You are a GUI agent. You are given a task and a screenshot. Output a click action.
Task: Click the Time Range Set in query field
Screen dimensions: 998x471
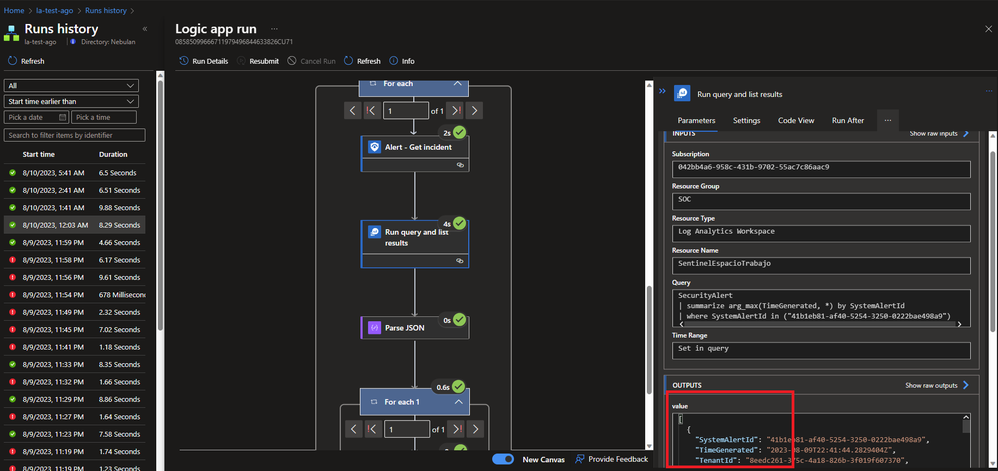[x=821, y=350]
